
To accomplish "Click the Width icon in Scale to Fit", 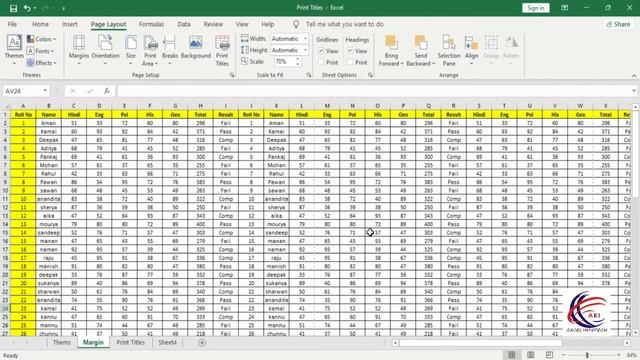I will click(x=244, y=39).
